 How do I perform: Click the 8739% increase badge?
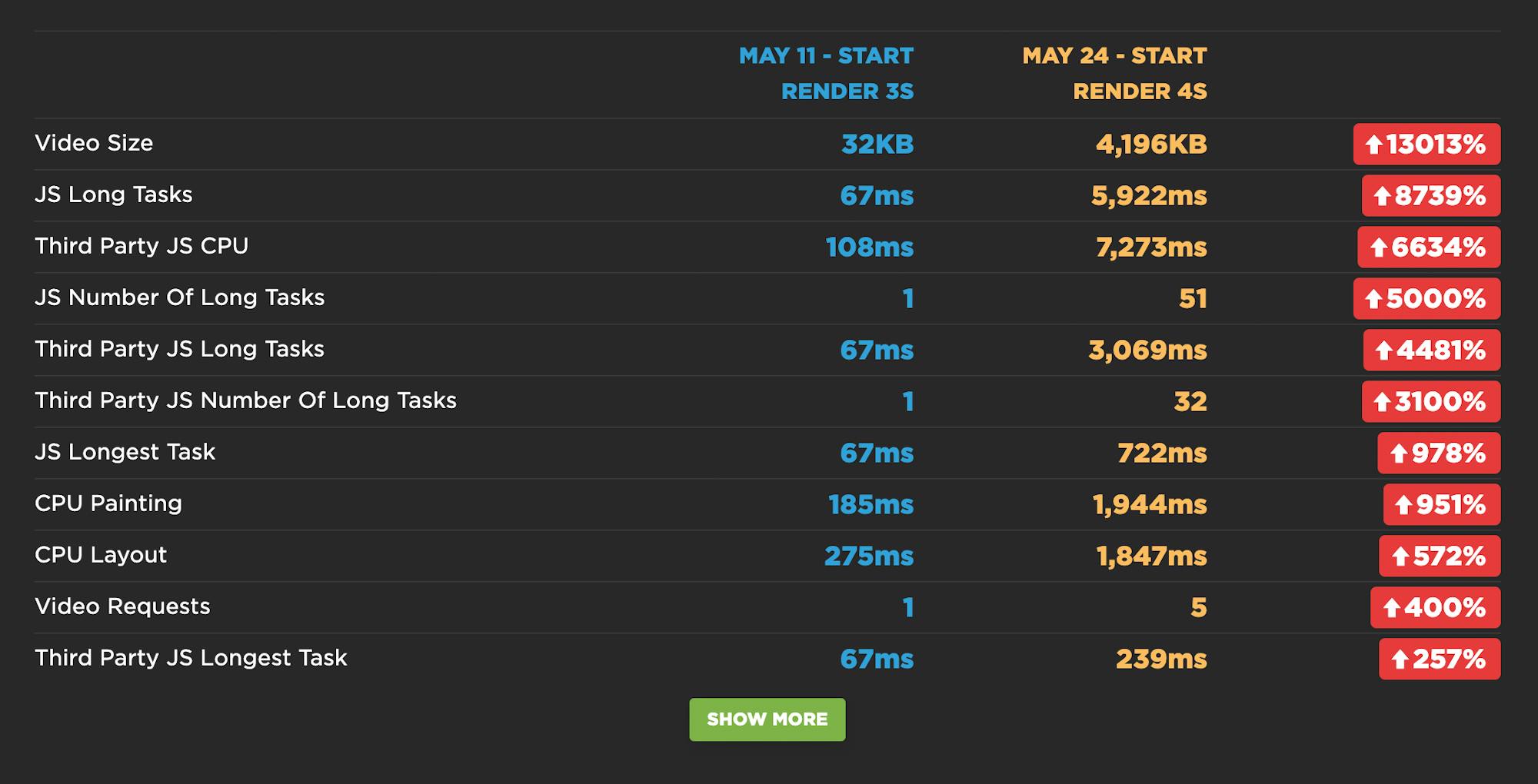click(1430, 196)
